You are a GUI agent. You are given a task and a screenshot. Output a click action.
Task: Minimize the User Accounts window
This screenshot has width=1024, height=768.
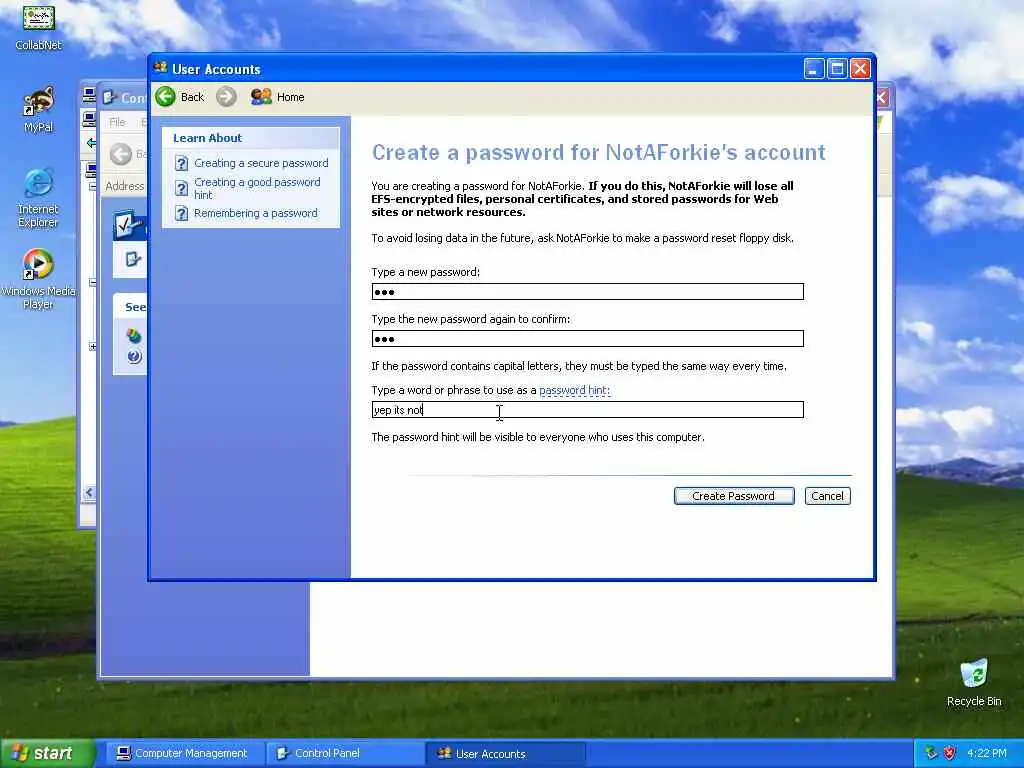[x=814, y=69]
